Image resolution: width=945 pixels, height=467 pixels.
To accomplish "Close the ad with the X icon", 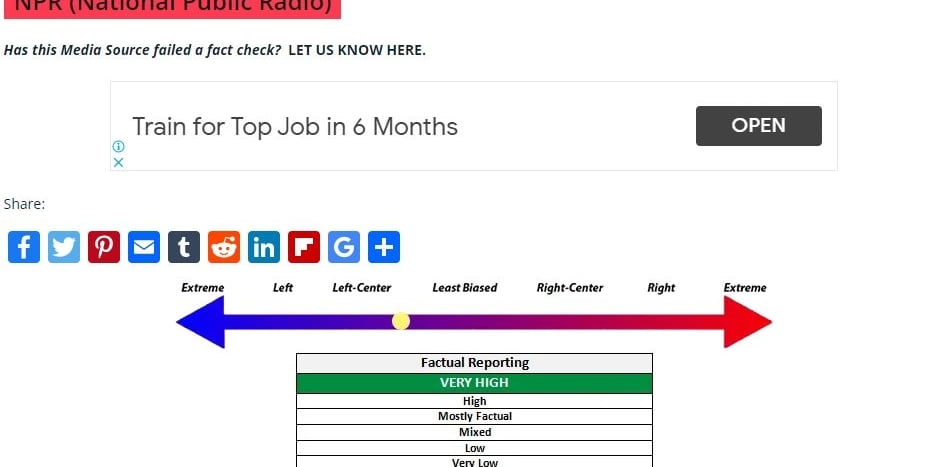I will [118, 161].
